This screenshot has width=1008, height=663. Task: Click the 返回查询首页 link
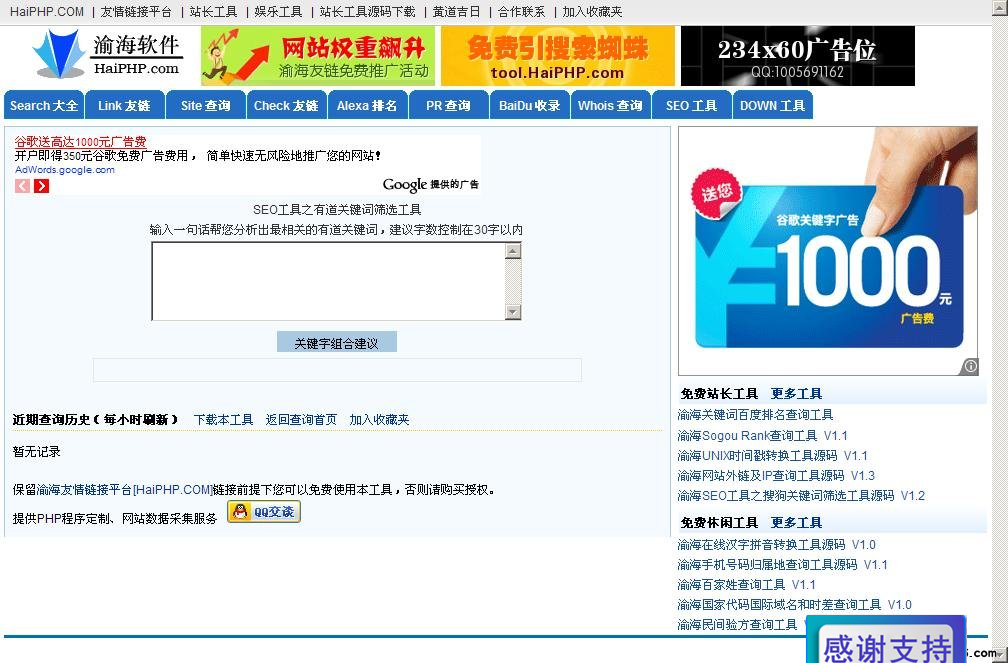pyautogui.click(x=302, y=419)
